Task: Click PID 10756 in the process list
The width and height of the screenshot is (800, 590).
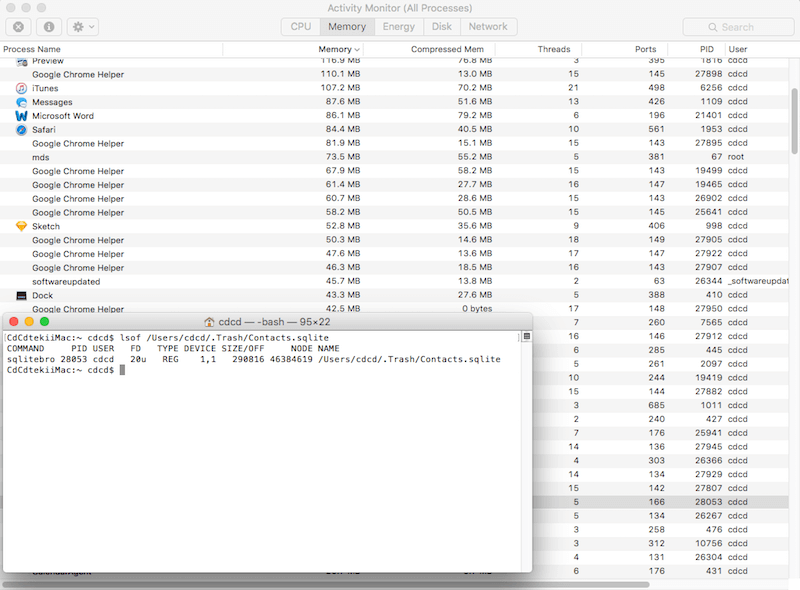Action: coord(709,544)
